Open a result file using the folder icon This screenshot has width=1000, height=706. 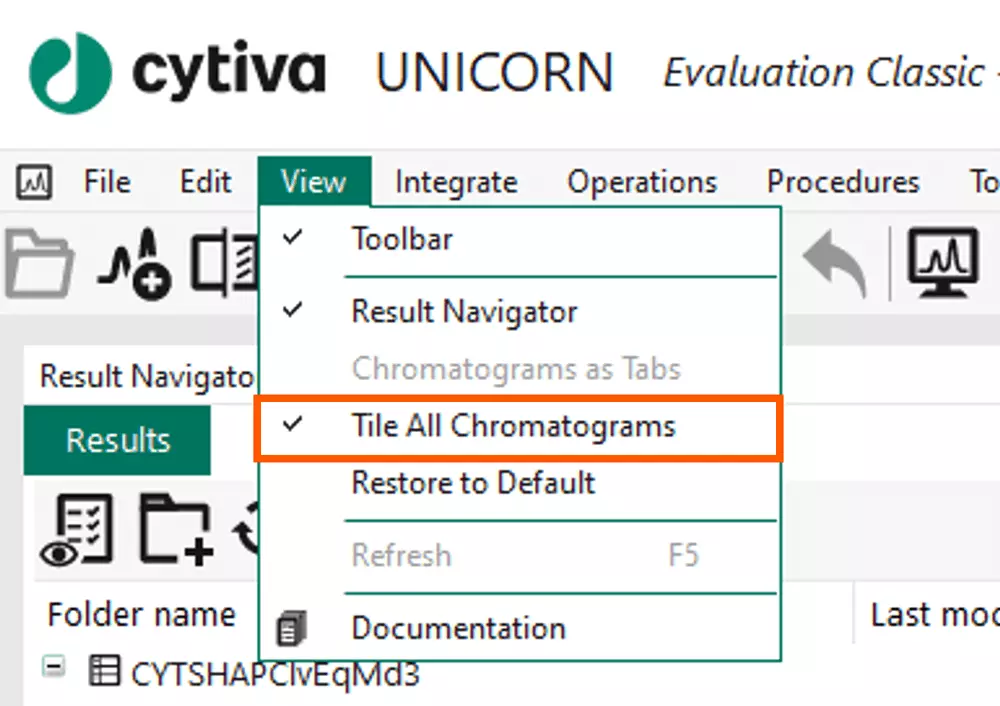tap(40, 262)
